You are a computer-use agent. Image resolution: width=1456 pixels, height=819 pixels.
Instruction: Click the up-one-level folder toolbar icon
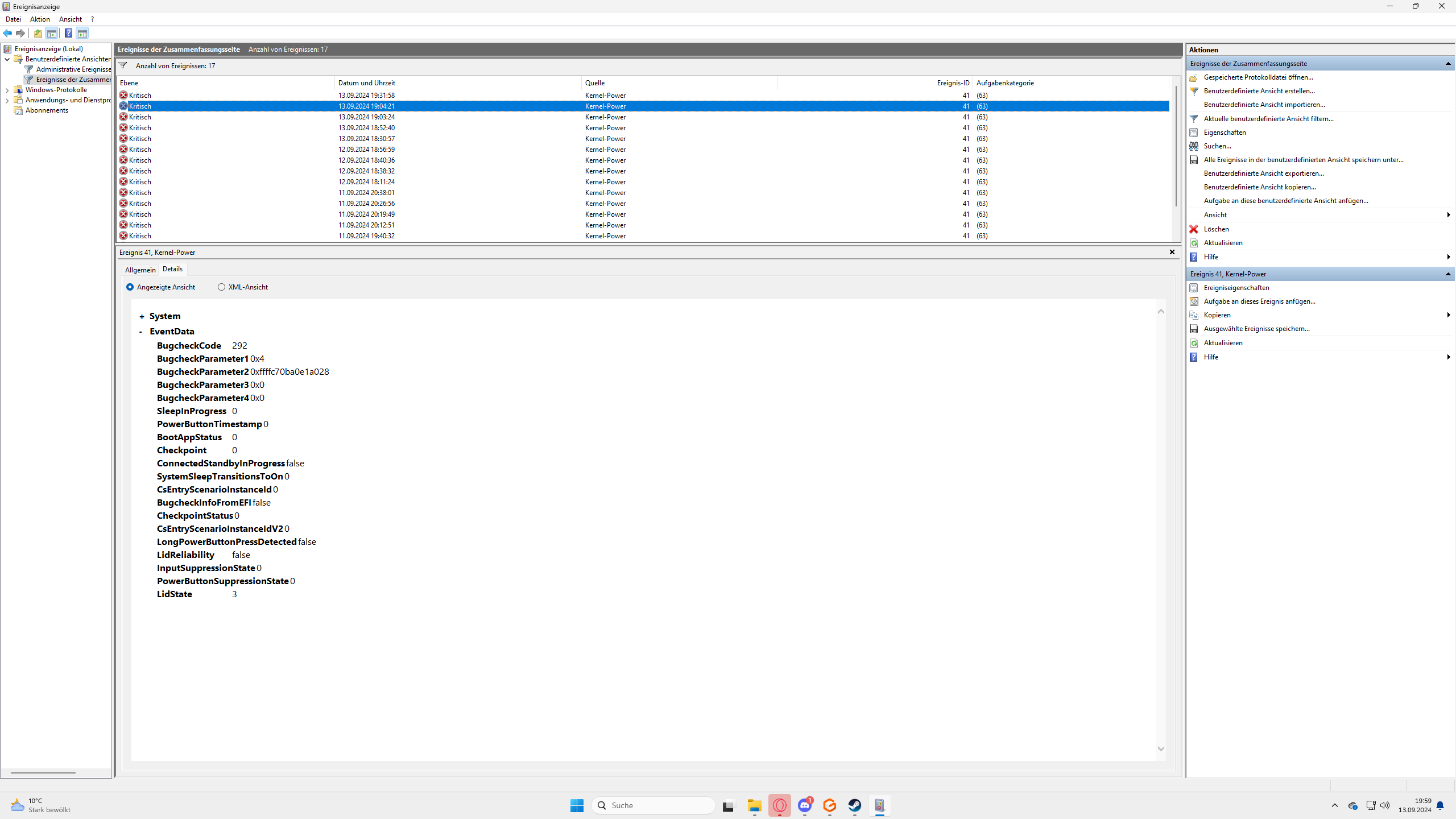point(38,33)
